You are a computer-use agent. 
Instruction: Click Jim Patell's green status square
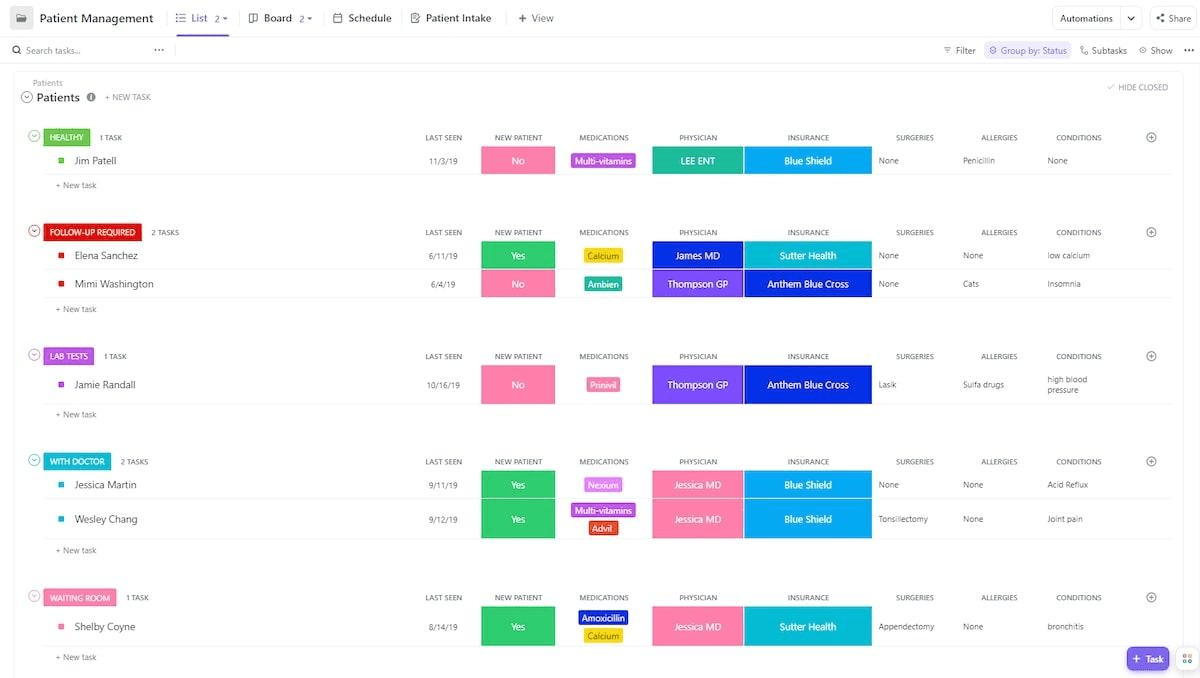click(x=61, y=161)
